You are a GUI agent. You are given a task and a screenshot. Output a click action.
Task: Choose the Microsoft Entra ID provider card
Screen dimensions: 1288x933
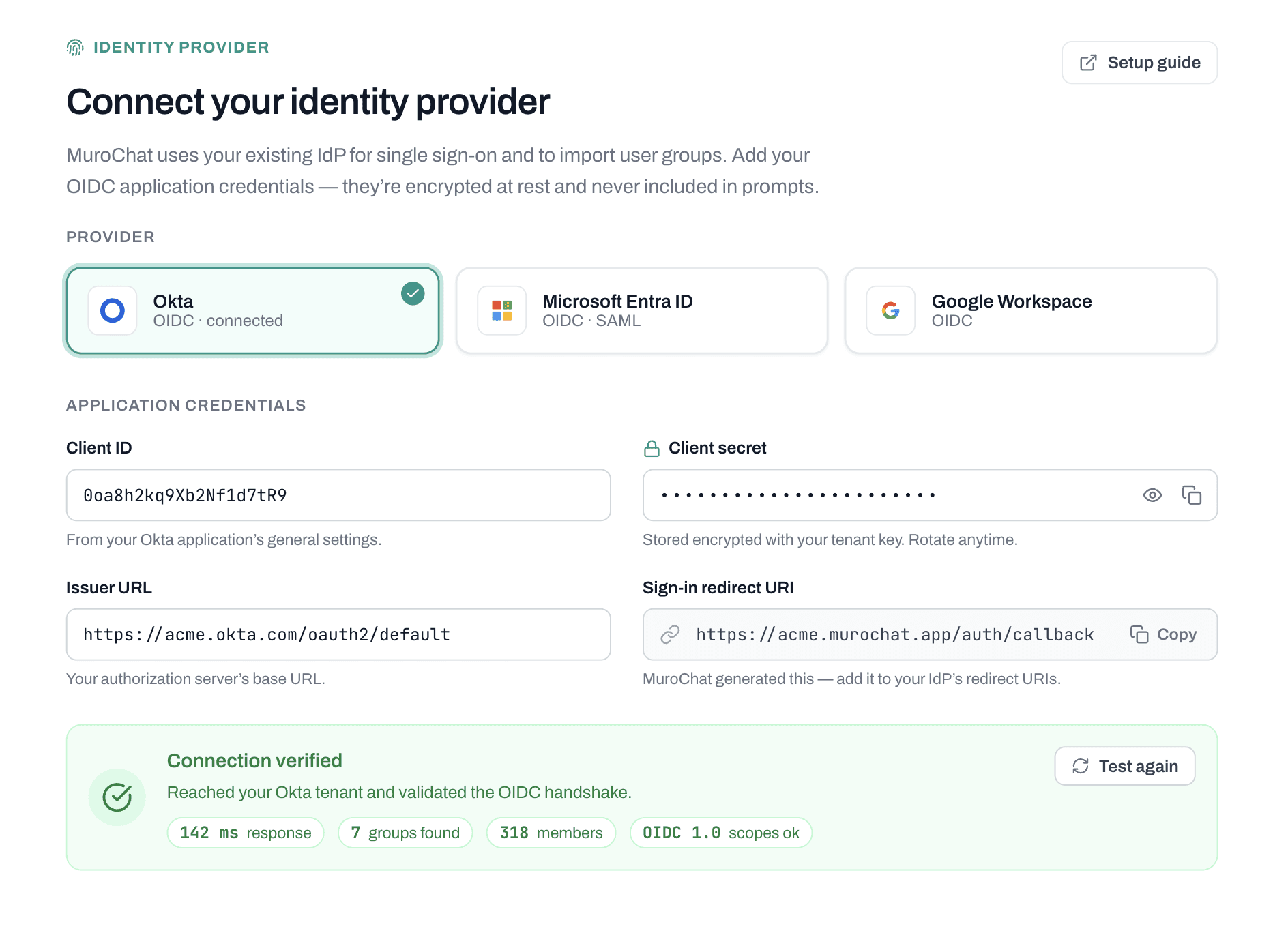click(642, 310)
